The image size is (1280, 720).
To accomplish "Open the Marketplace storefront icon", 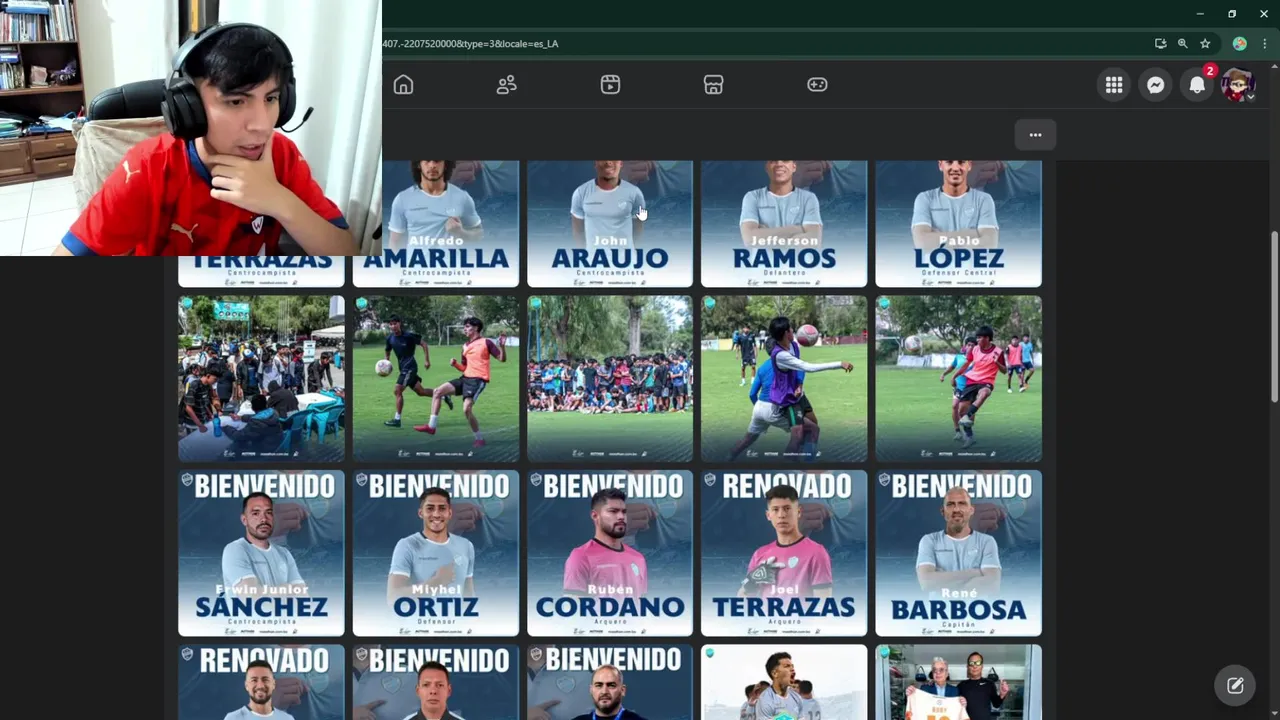I will [713, 85].
